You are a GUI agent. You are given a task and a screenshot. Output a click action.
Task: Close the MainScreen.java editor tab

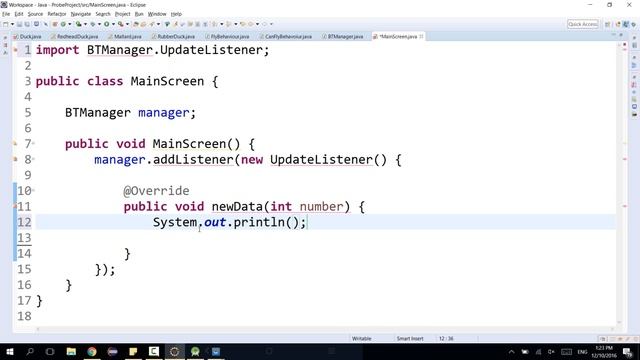[421, 36]
